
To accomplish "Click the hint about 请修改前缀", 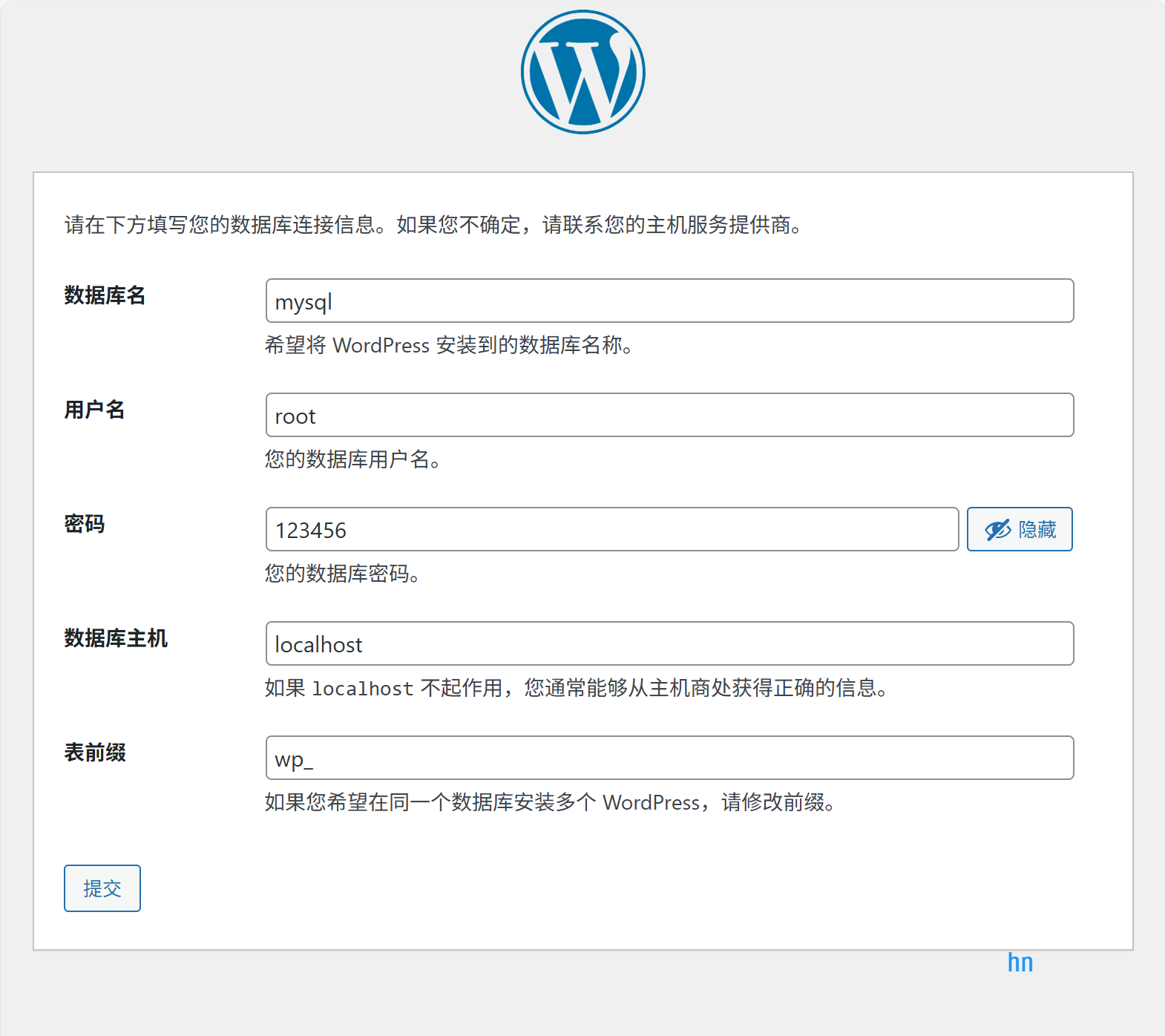I will 551,802.
